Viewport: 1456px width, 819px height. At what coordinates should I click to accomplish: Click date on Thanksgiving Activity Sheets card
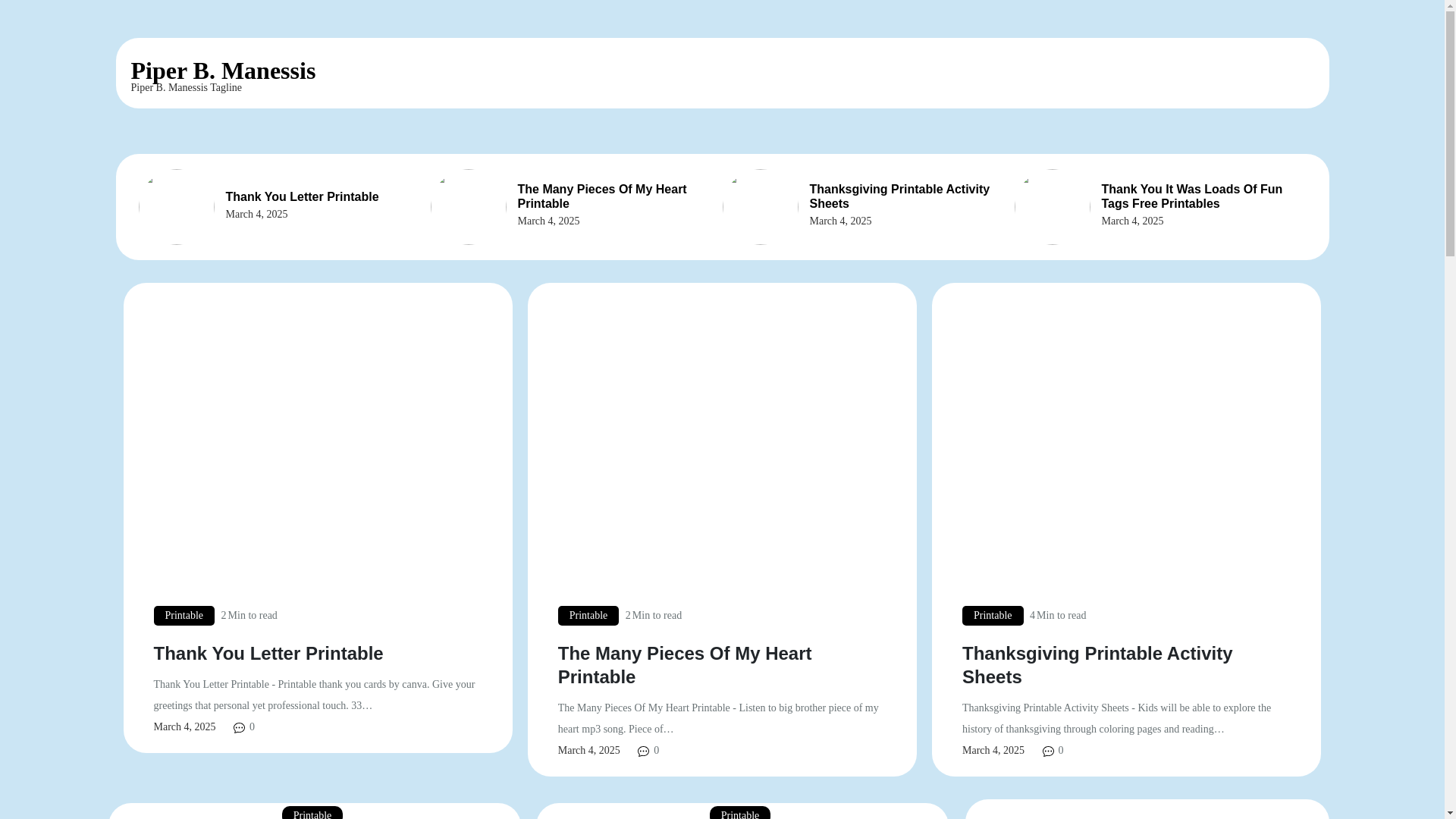point(993,751)
